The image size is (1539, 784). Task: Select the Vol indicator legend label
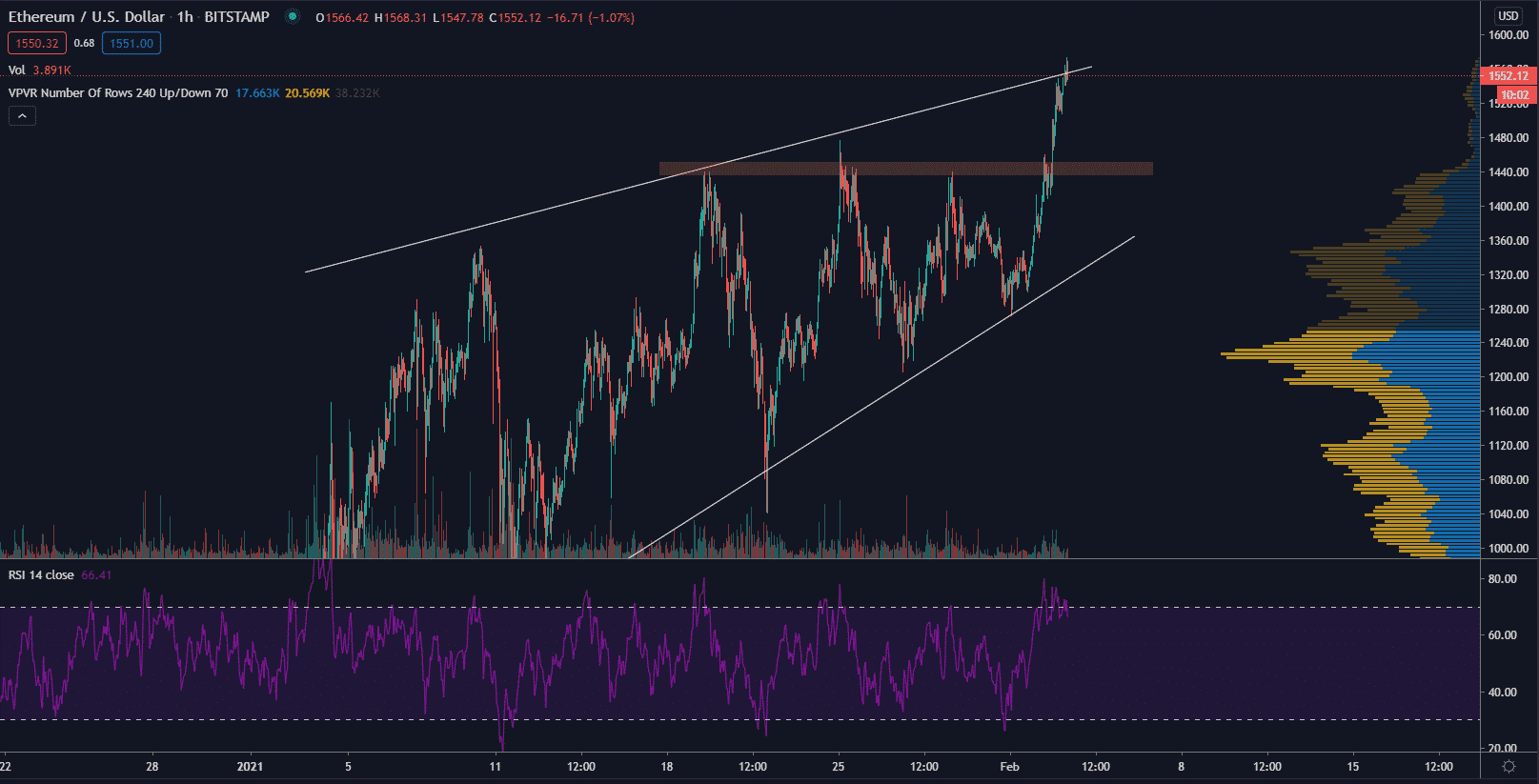point(17,70)
